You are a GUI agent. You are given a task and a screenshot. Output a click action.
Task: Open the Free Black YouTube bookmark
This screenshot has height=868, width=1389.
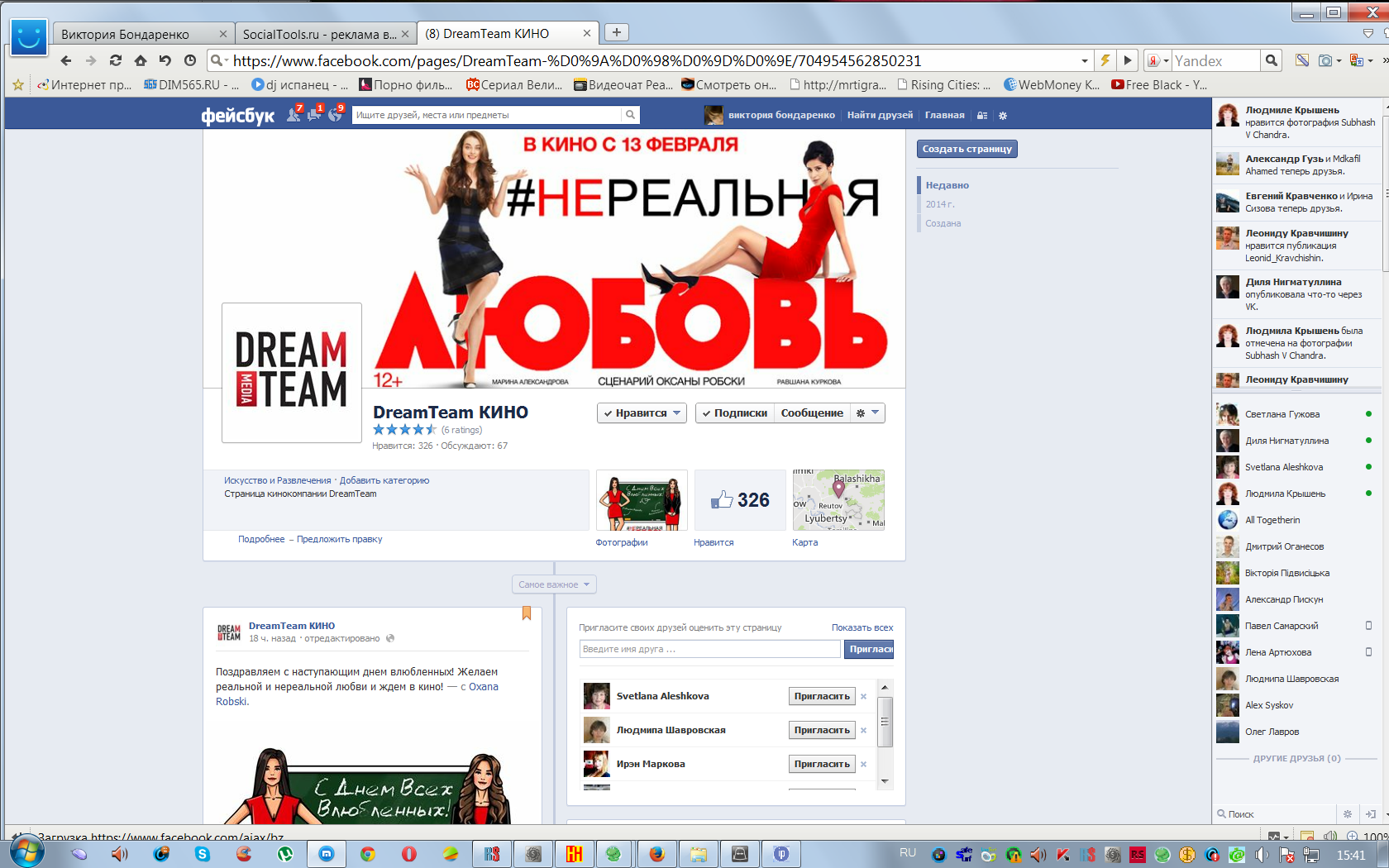coord(1159,84)
